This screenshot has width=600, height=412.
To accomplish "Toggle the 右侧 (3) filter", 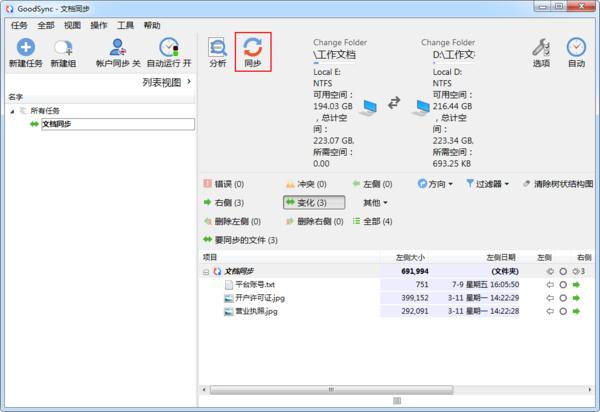I will pos(224,203).
